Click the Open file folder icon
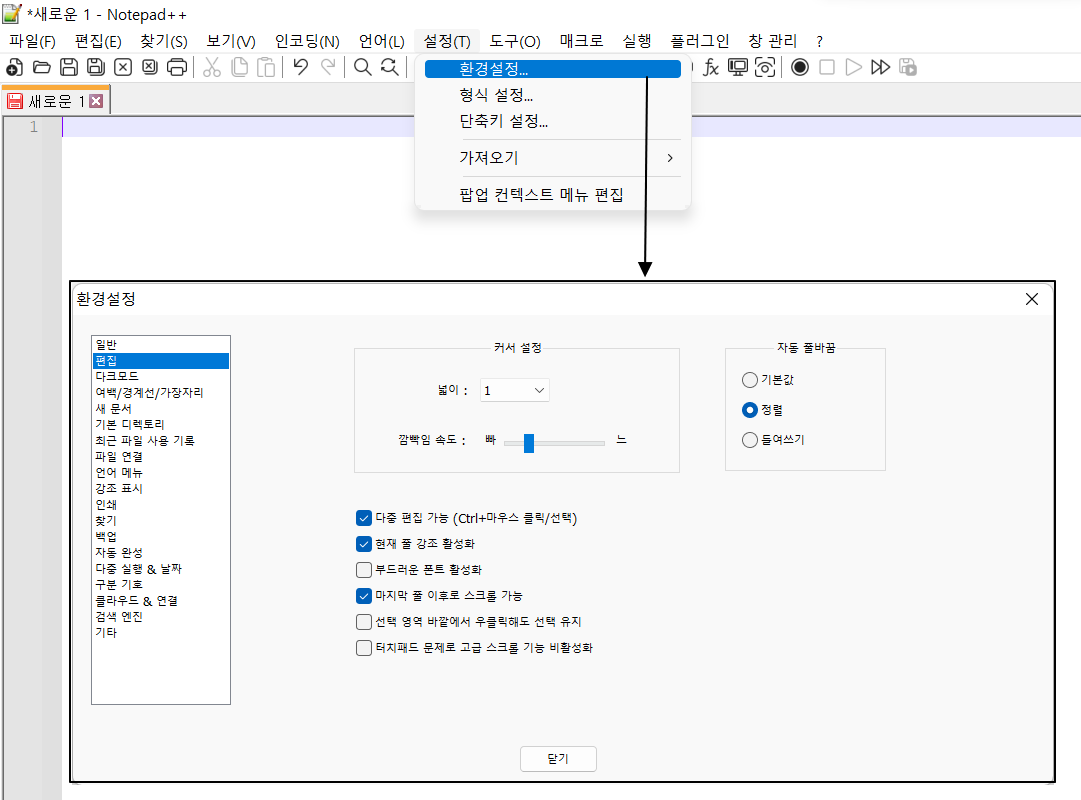Screen dimensions: 1081x800 coord(41,67)
